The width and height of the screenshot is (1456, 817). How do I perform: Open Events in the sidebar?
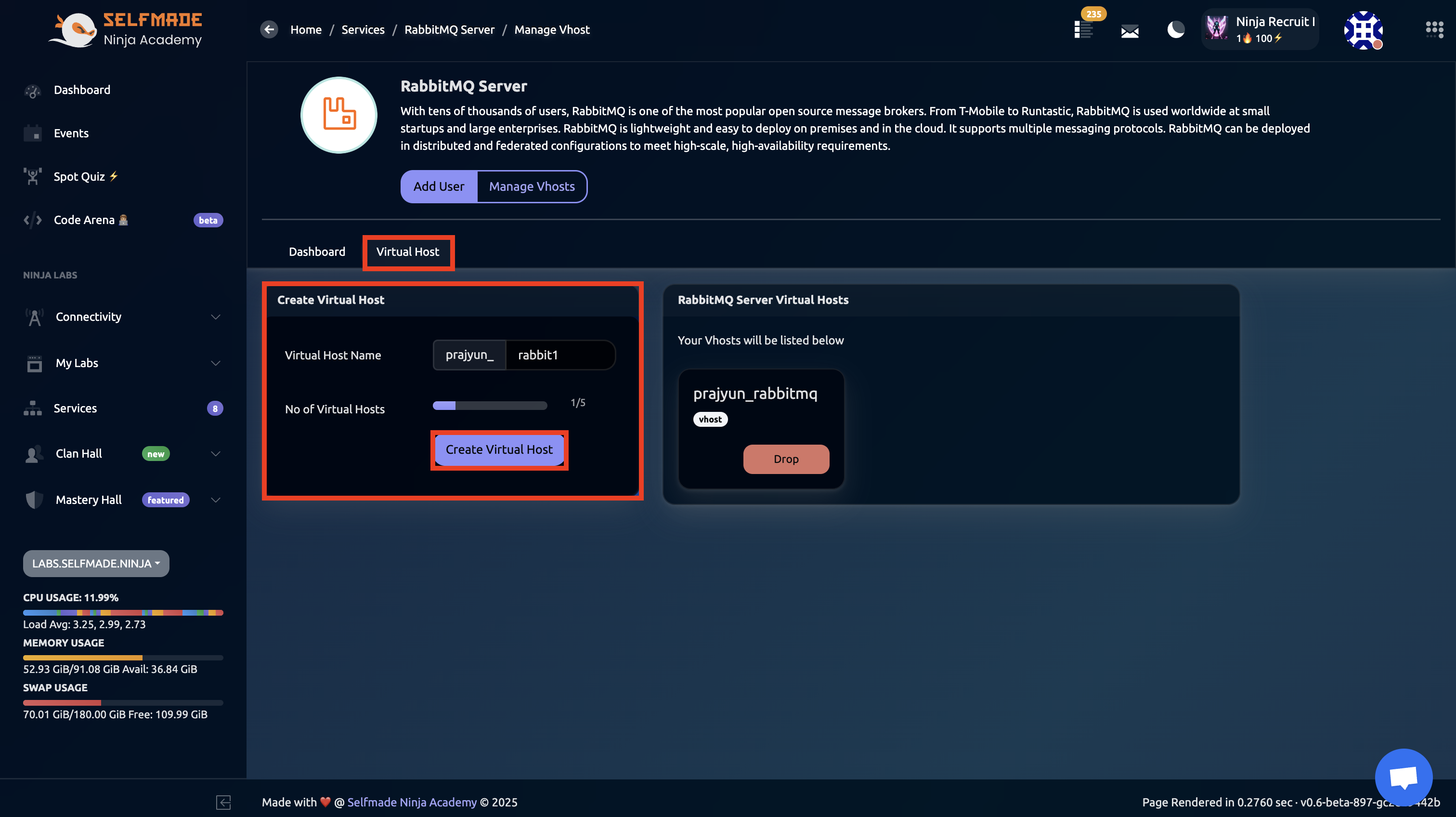point(71,133)
